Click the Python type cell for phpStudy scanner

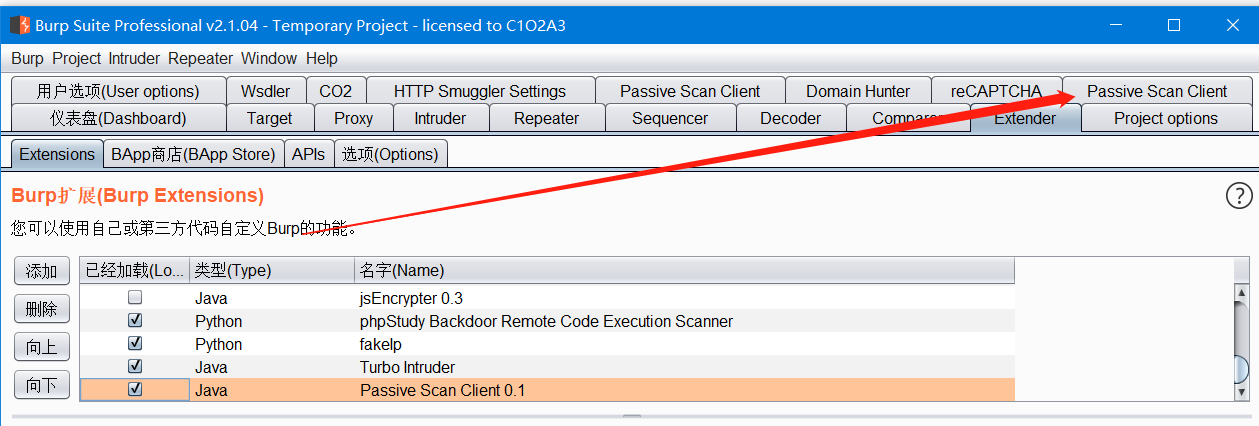272,321
